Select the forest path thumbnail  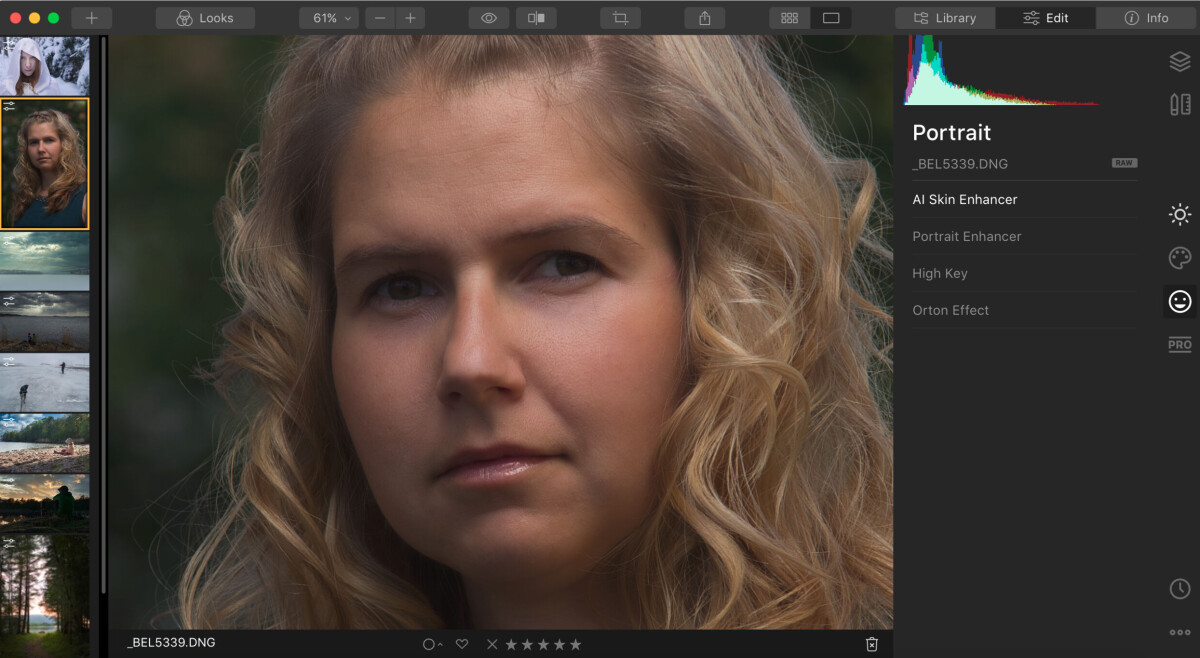tap(45, 596)
